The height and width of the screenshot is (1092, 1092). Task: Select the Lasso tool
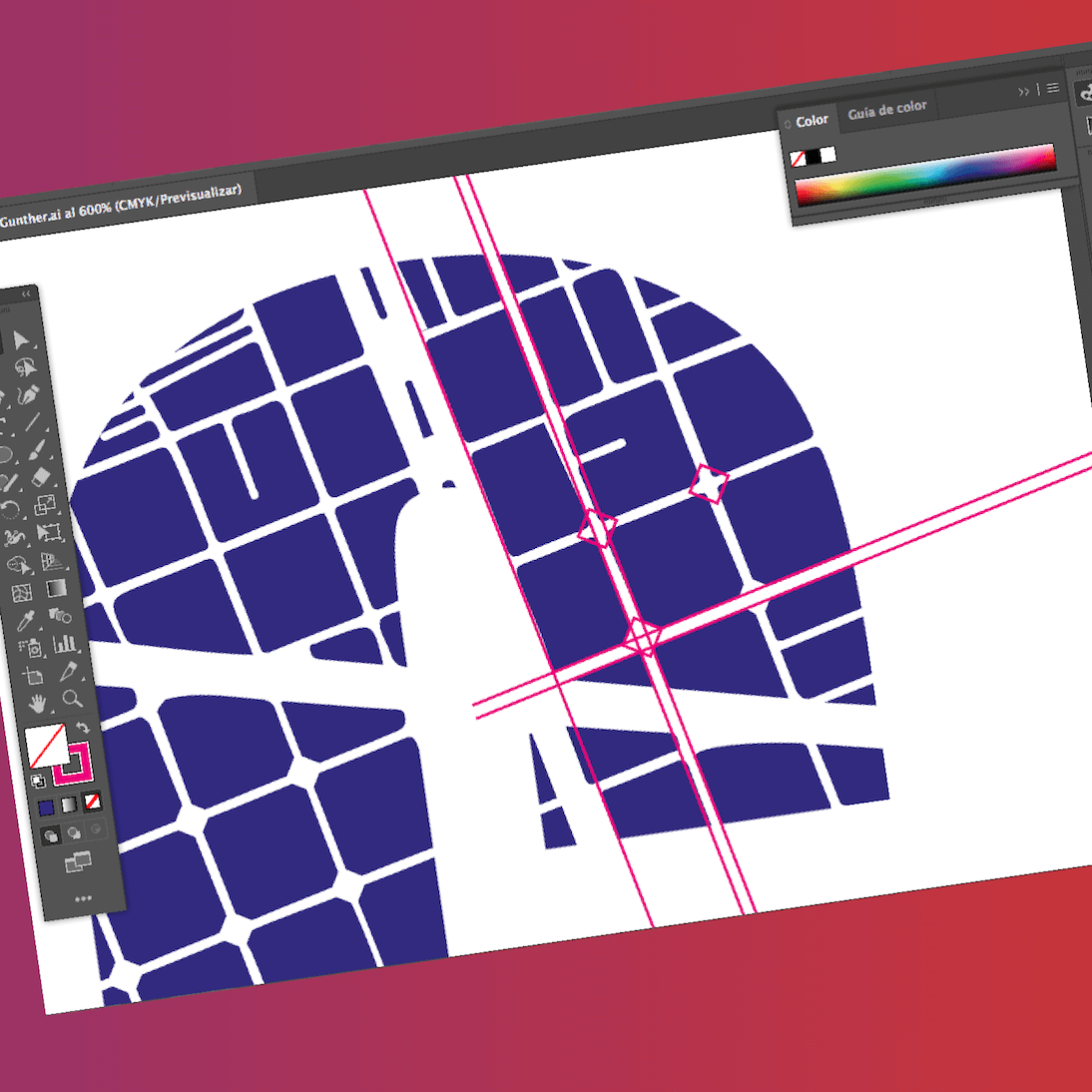[24, 368]
